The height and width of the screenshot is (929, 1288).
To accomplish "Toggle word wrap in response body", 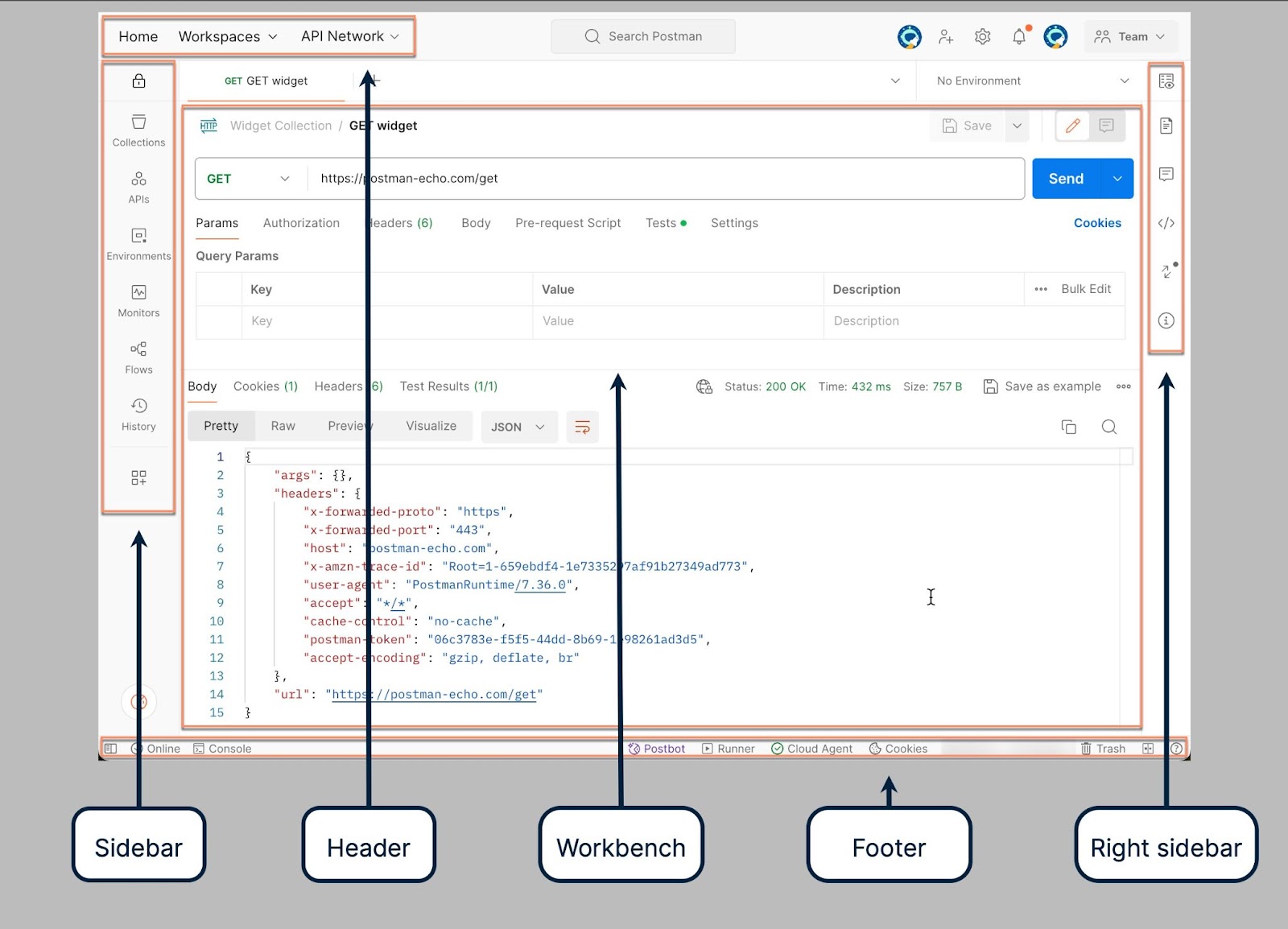I will click(582, 427).
